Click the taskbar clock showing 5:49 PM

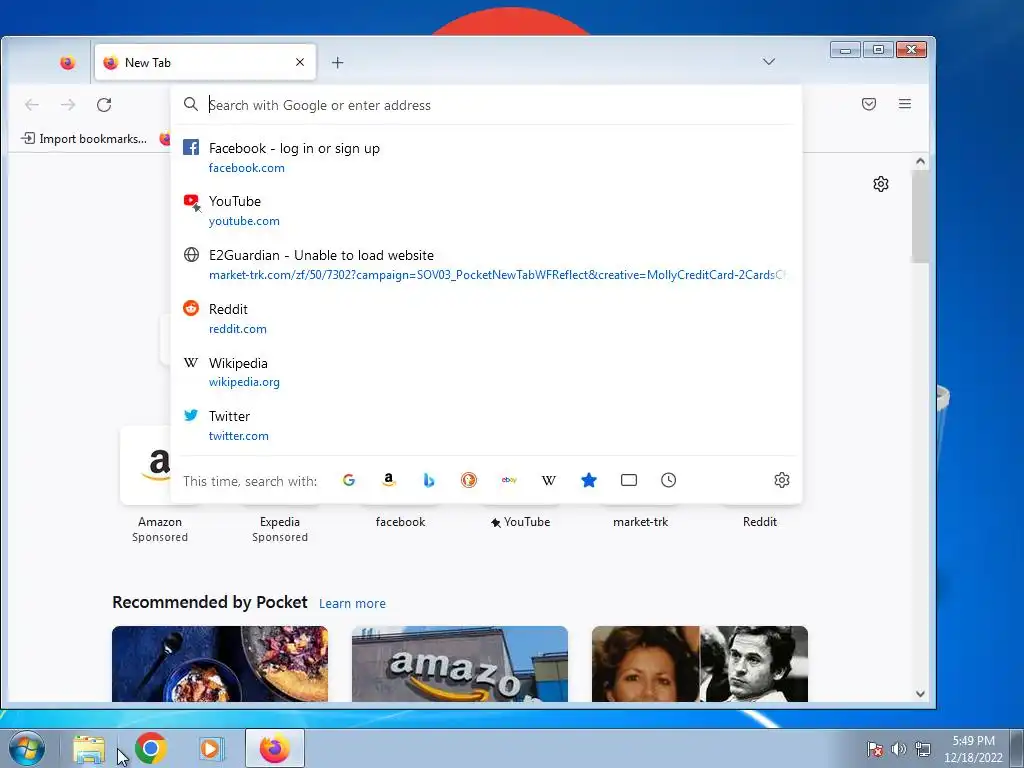coord(973,749)
